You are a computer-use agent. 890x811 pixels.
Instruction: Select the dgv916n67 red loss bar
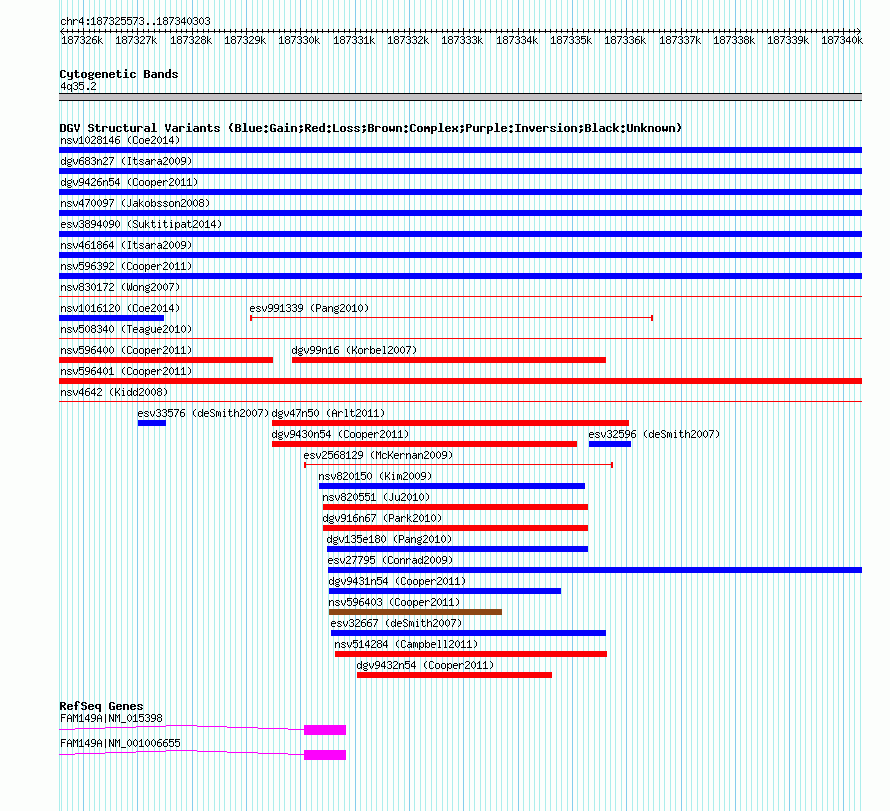(455, 528)
